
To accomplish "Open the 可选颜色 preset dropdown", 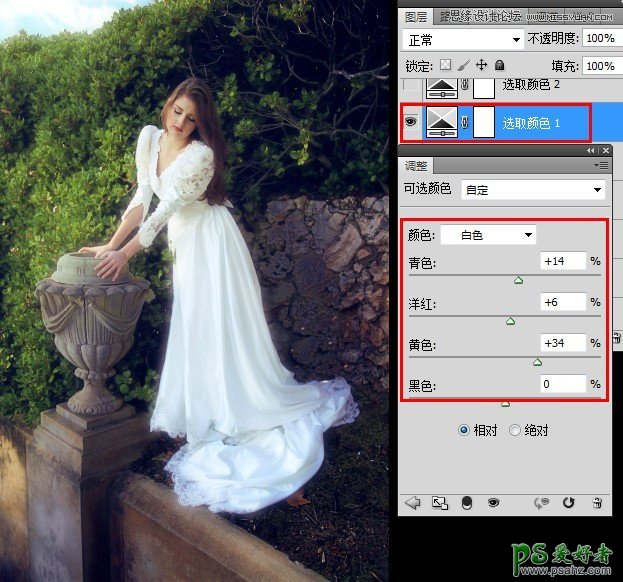I will pos(541,189).
